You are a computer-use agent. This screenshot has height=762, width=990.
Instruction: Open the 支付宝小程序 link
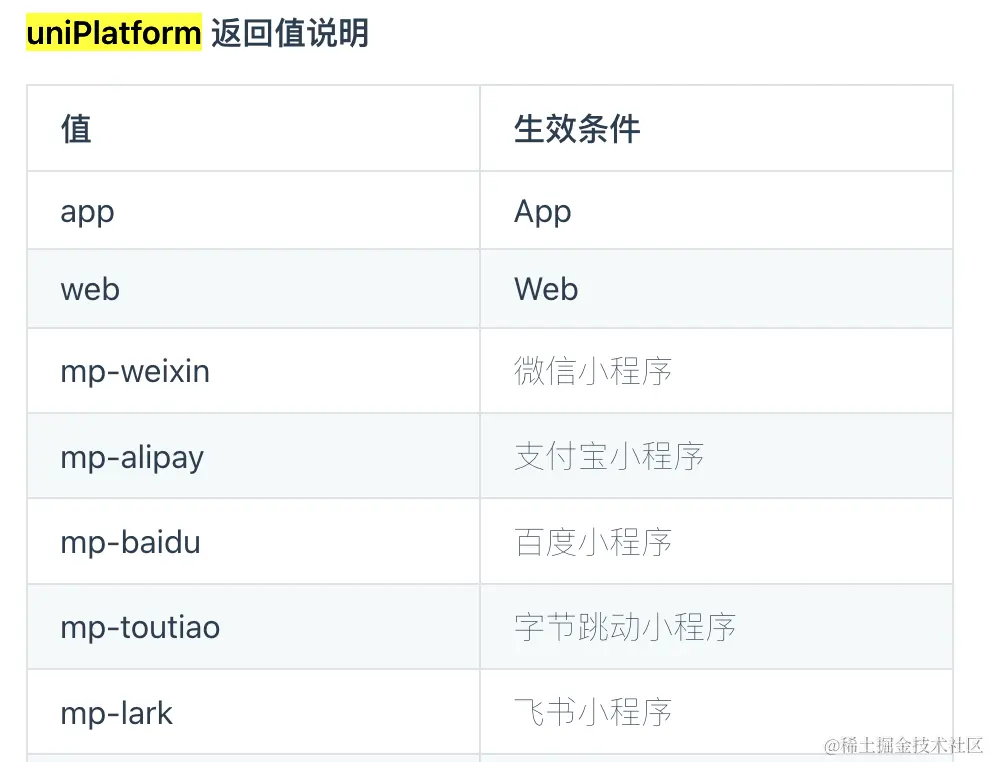pos(609,456)
